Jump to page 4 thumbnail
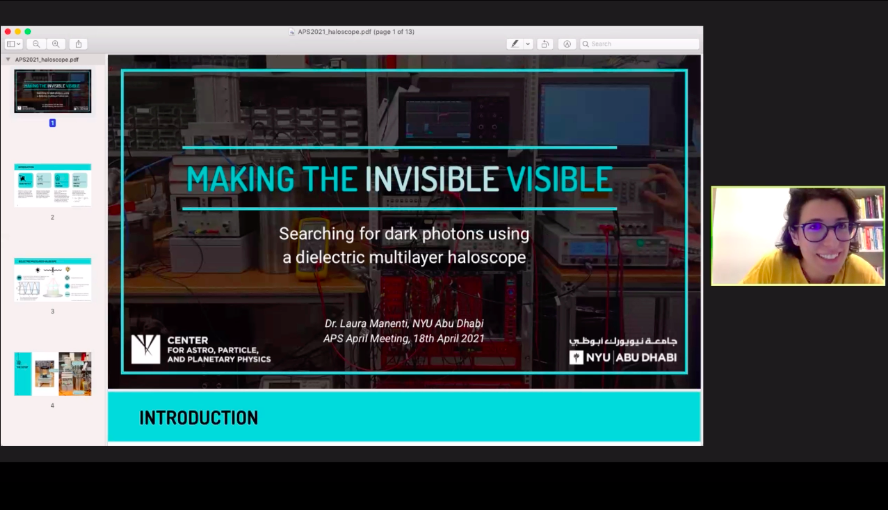This screenshot has height=510, width=888. 53,374
